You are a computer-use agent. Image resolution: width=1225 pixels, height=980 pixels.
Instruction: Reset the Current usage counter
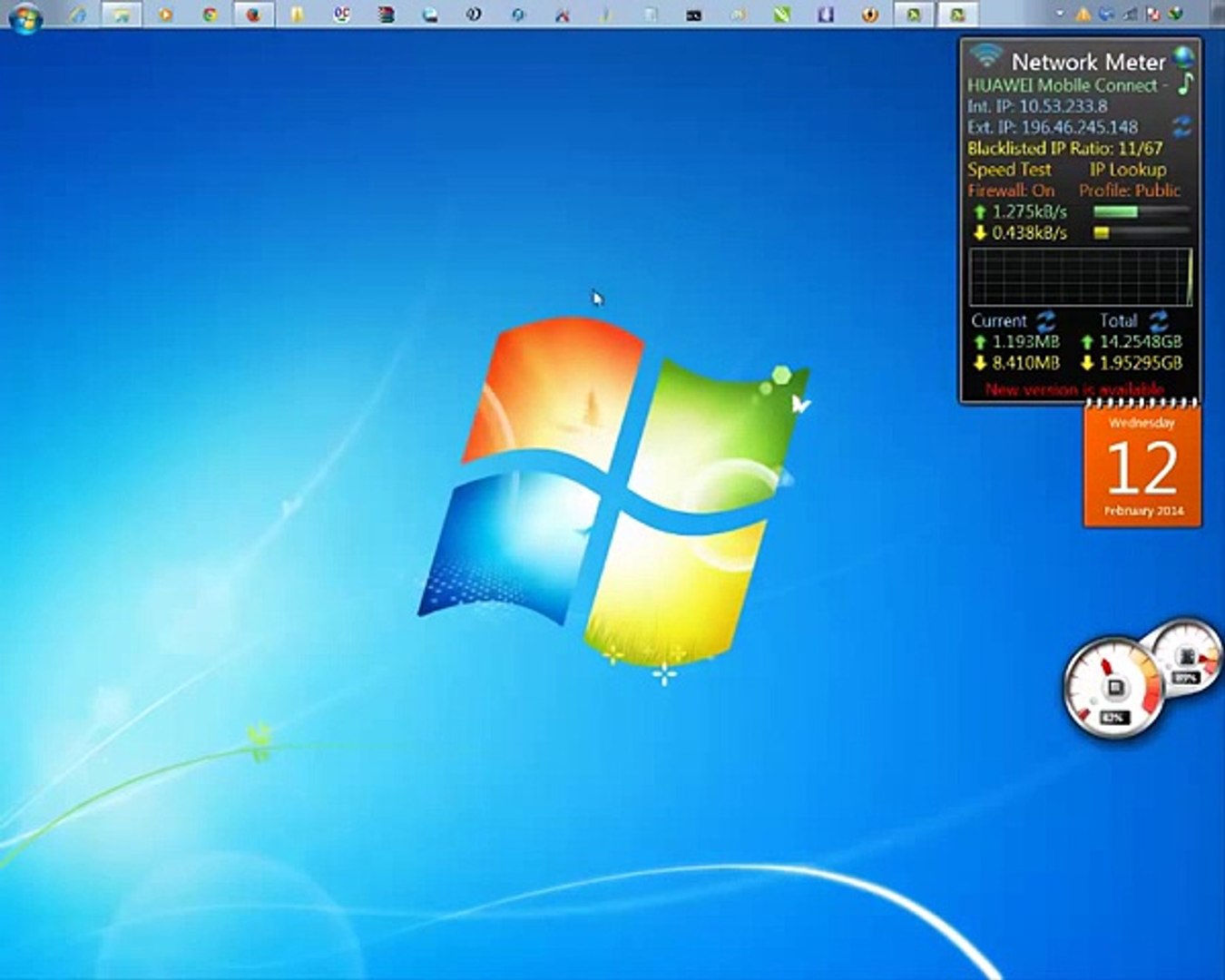tap(1046, 320)
